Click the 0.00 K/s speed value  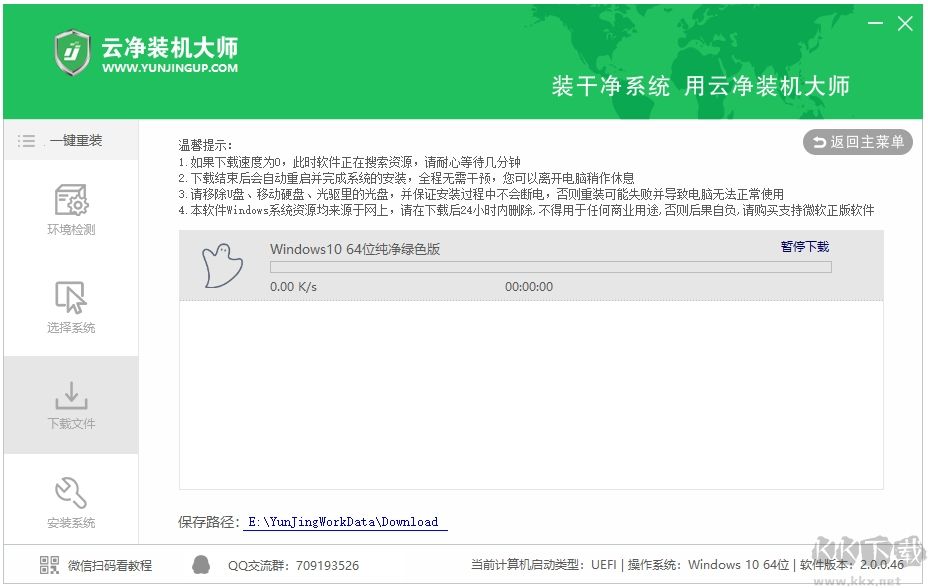pos(293,287)
